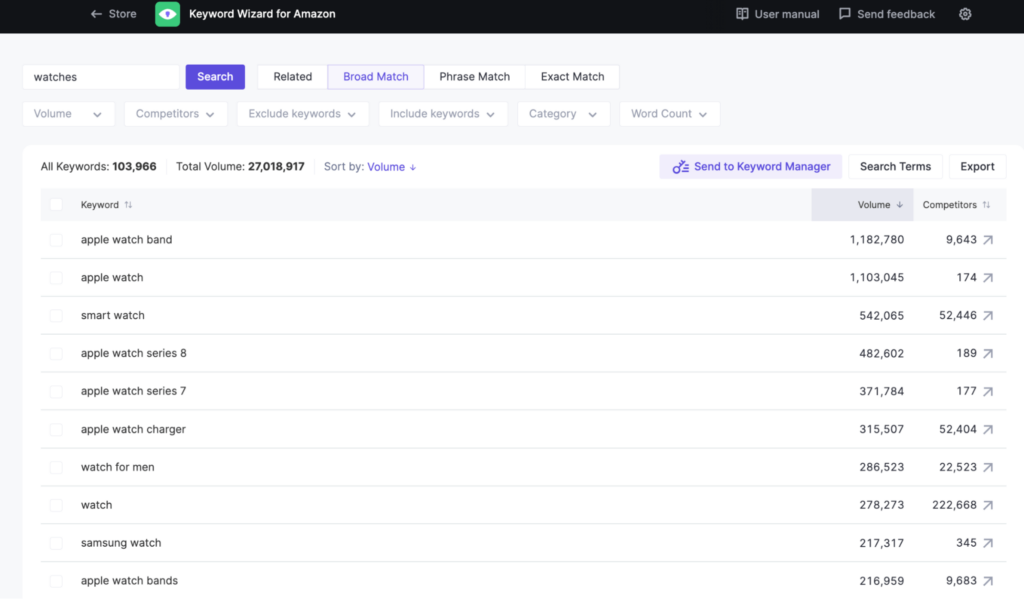This screenshot has width=1024, height=599.
Task: Check the apple watch row checkbox with volume 1,103,045
Action: (x=56, y=278)
